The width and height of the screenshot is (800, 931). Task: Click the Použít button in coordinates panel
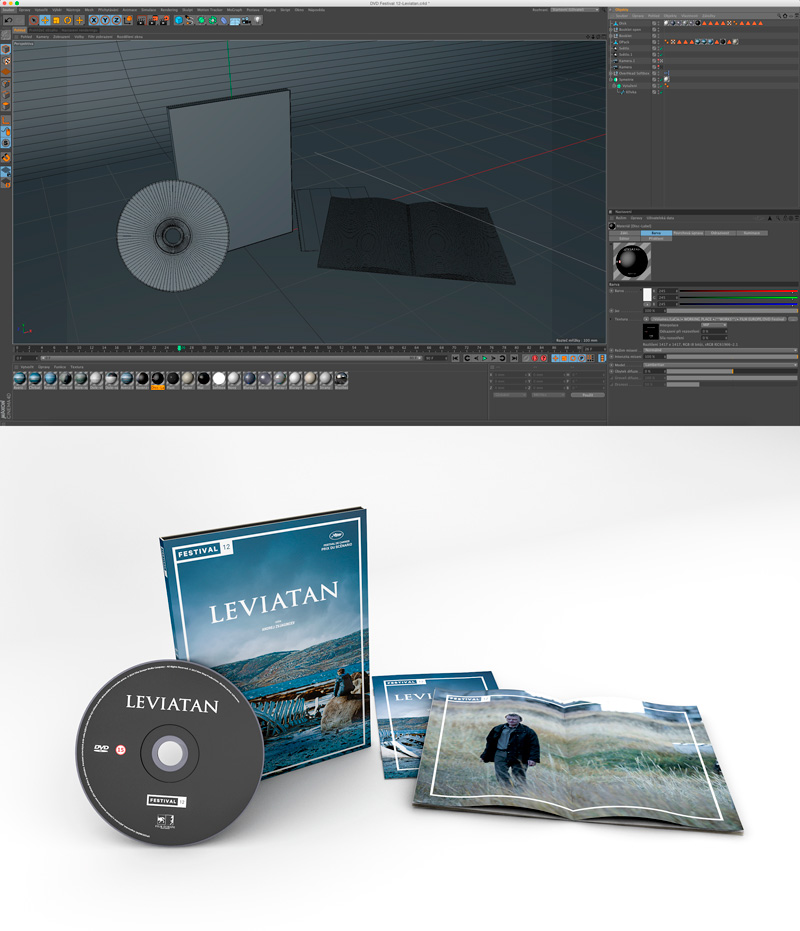coord(587,395)
